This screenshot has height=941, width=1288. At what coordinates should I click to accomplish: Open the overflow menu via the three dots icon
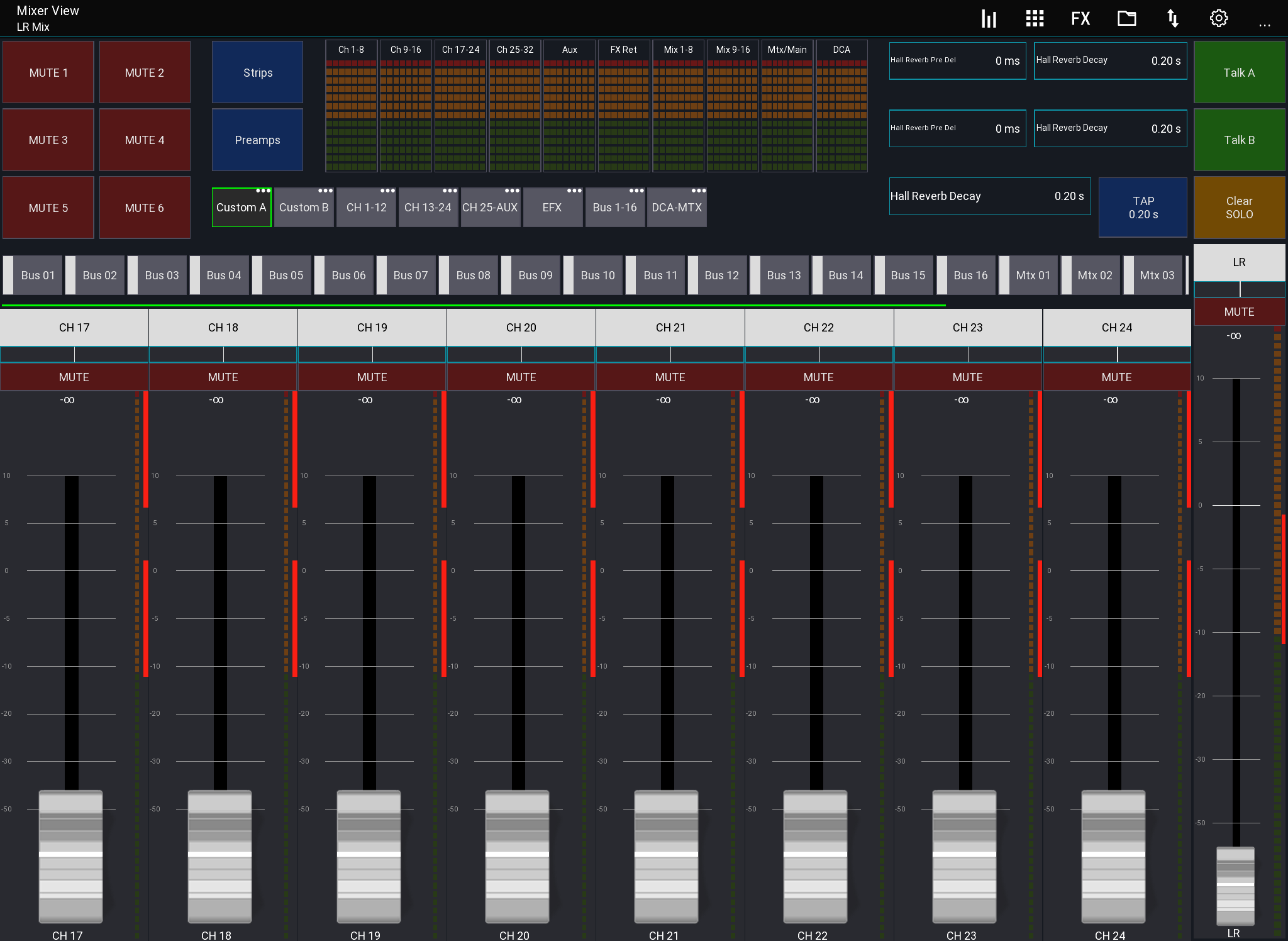(1265, 24)
